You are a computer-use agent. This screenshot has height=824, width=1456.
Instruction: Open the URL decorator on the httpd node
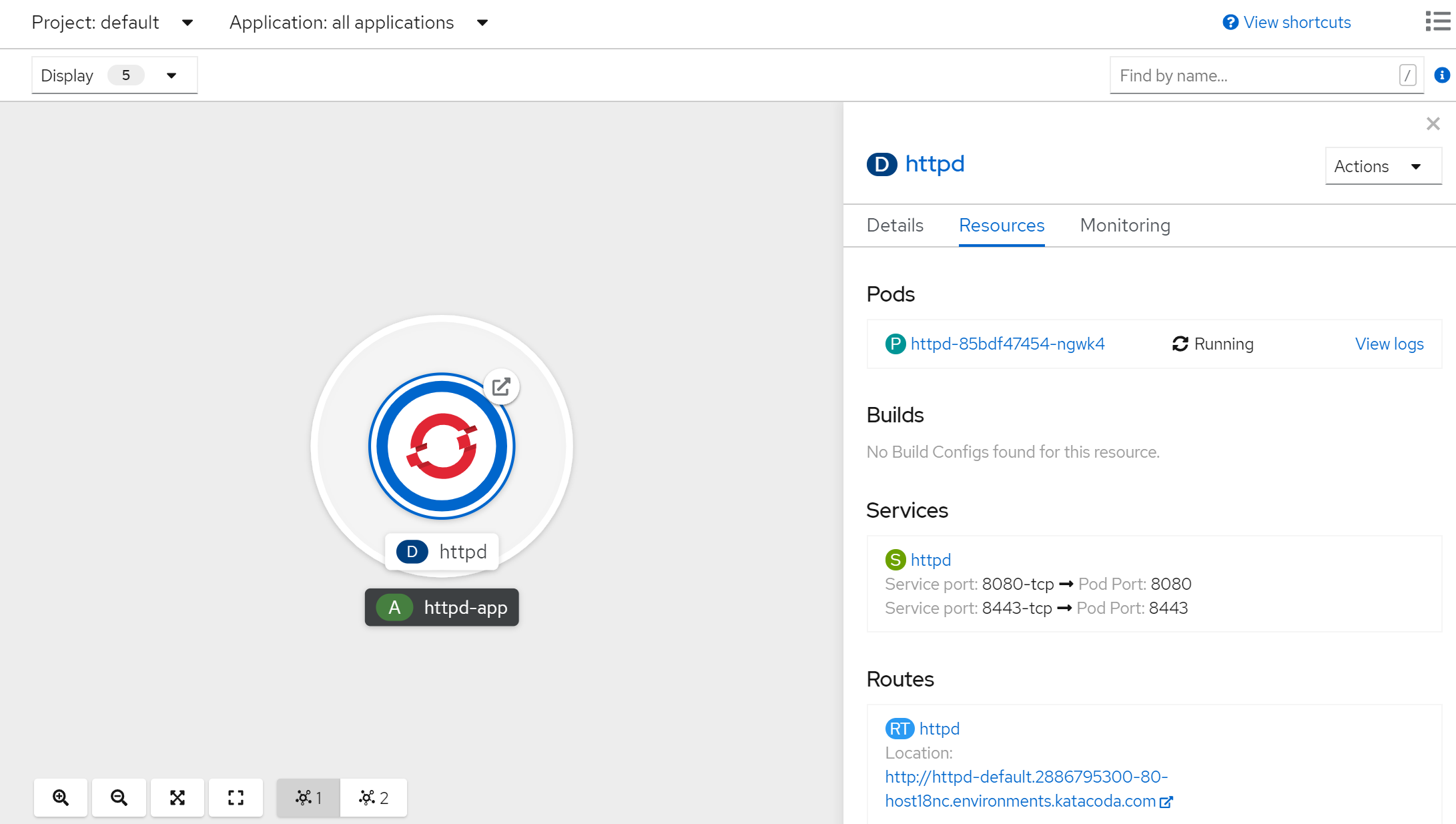[502, 386]
